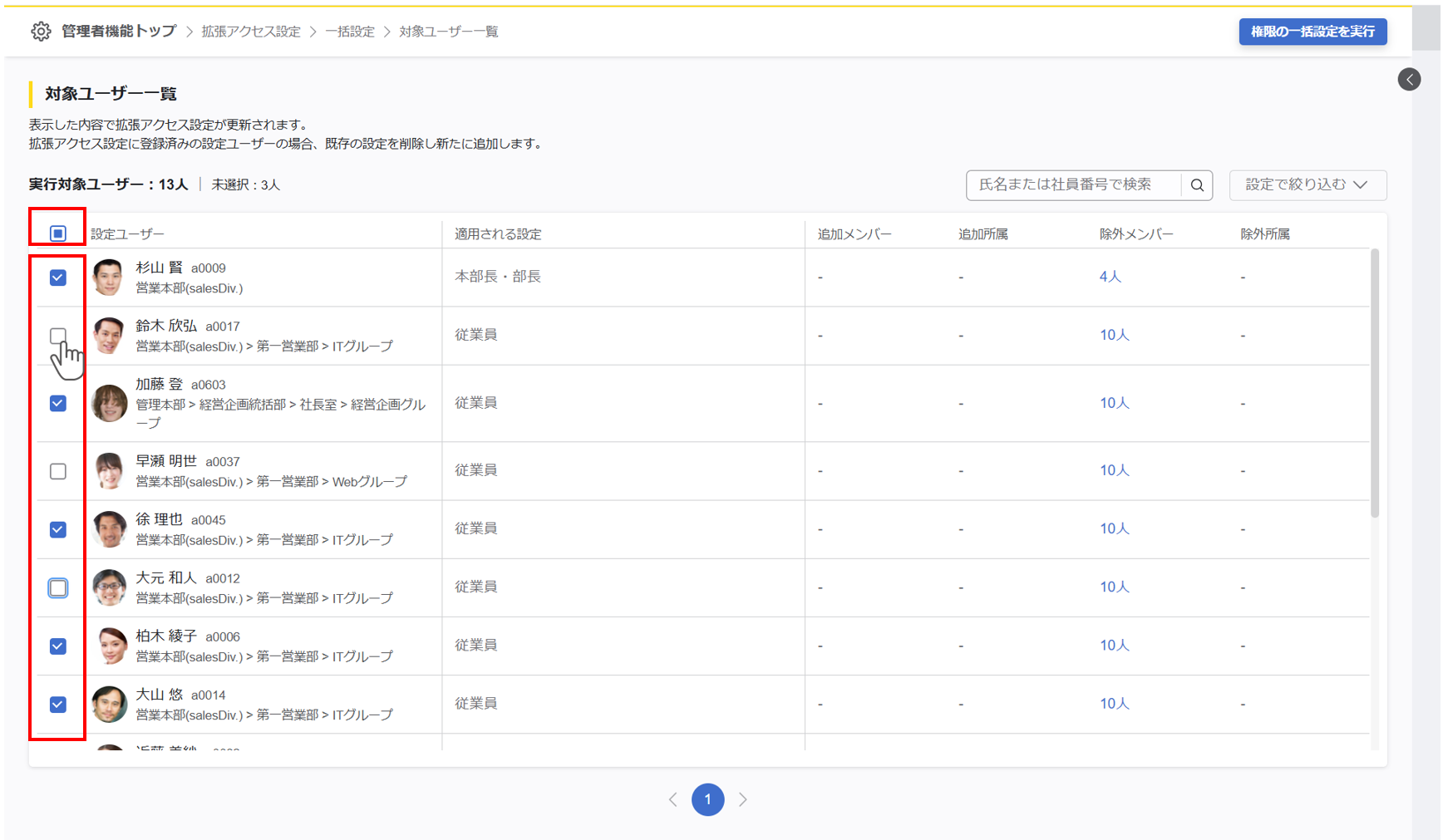Open 10人 excluded members for 加藤 登
The height and width of the screenshot is (840, 1443).
1115,403
